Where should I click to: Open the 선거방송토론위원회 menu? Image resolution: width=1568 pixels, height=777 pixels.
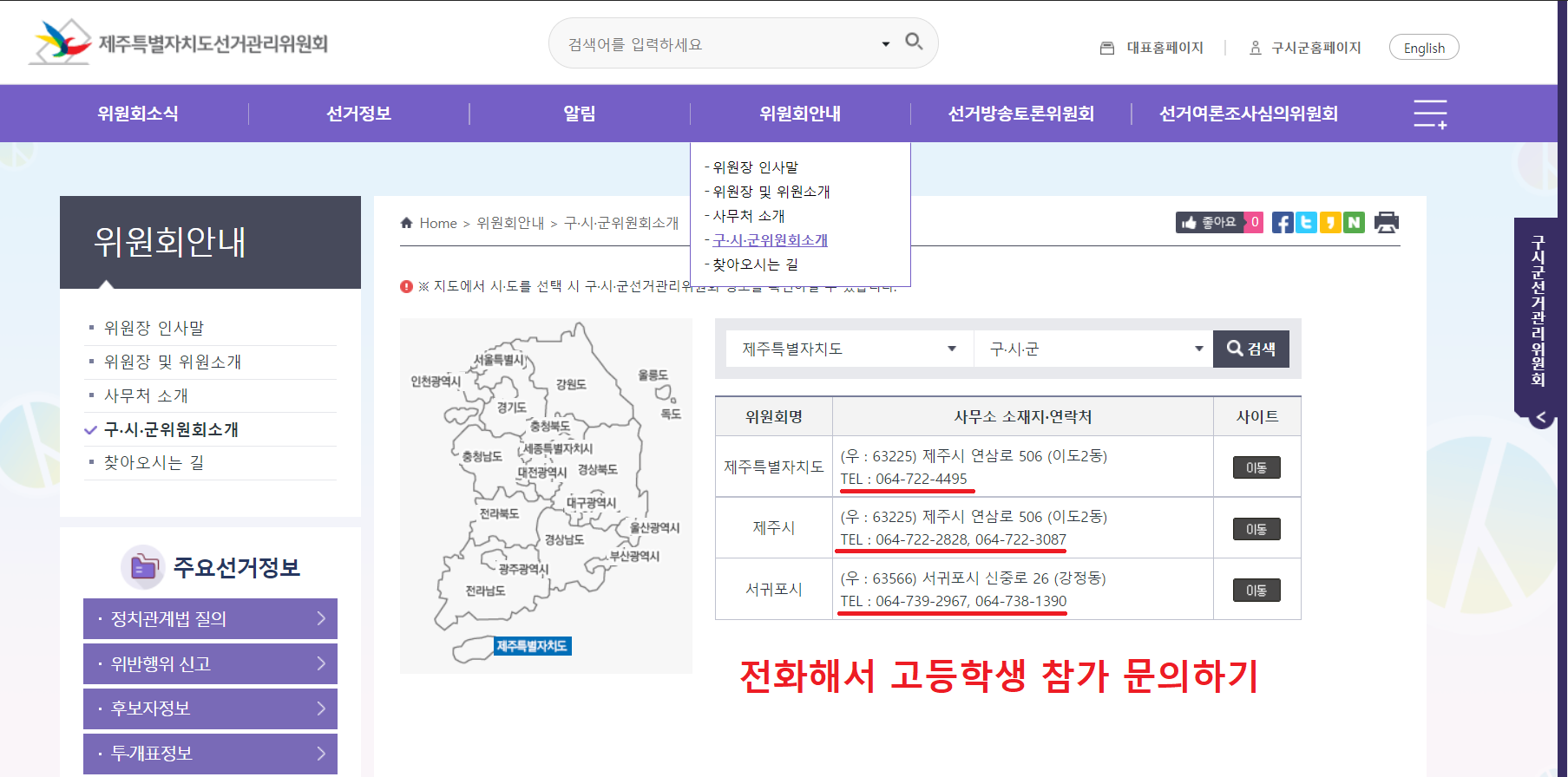1020,114
